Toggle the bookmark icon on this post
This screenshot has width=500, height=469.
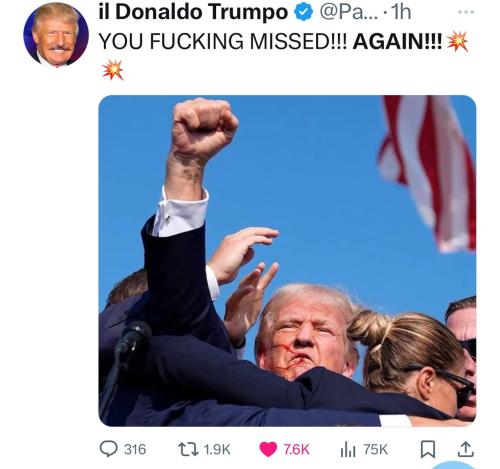pos(428,449)
